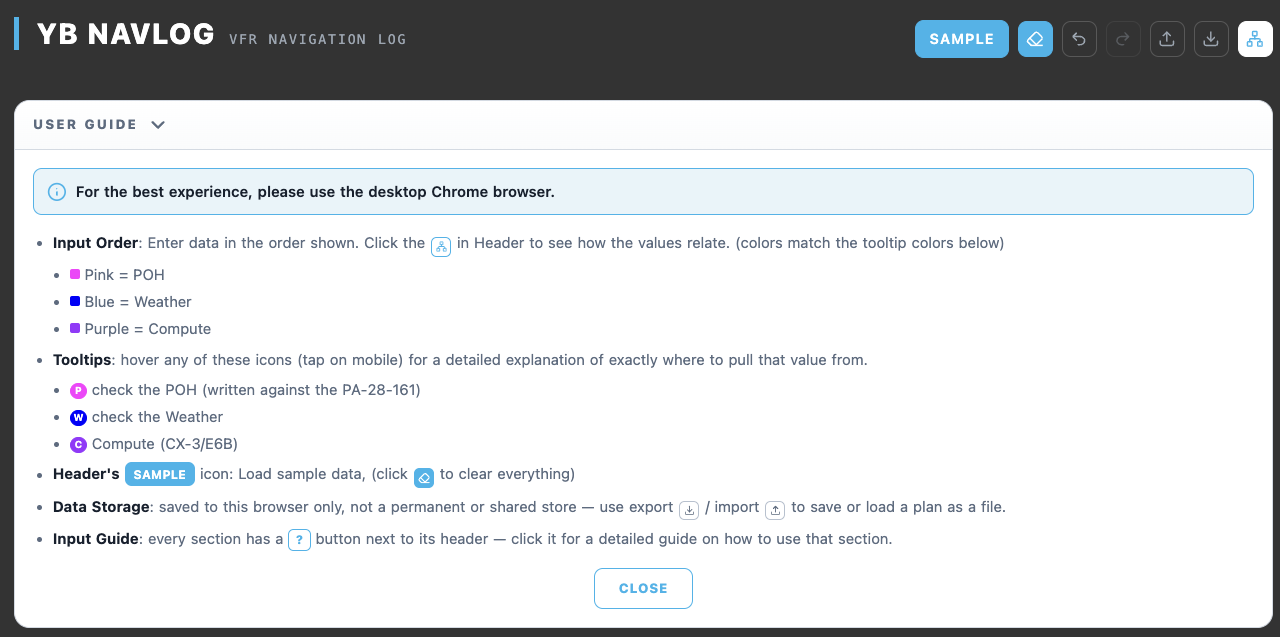This screenshot has height=637, width=1280.
Task: Click the redo arrow icon in header
Action: (1123, 39)
